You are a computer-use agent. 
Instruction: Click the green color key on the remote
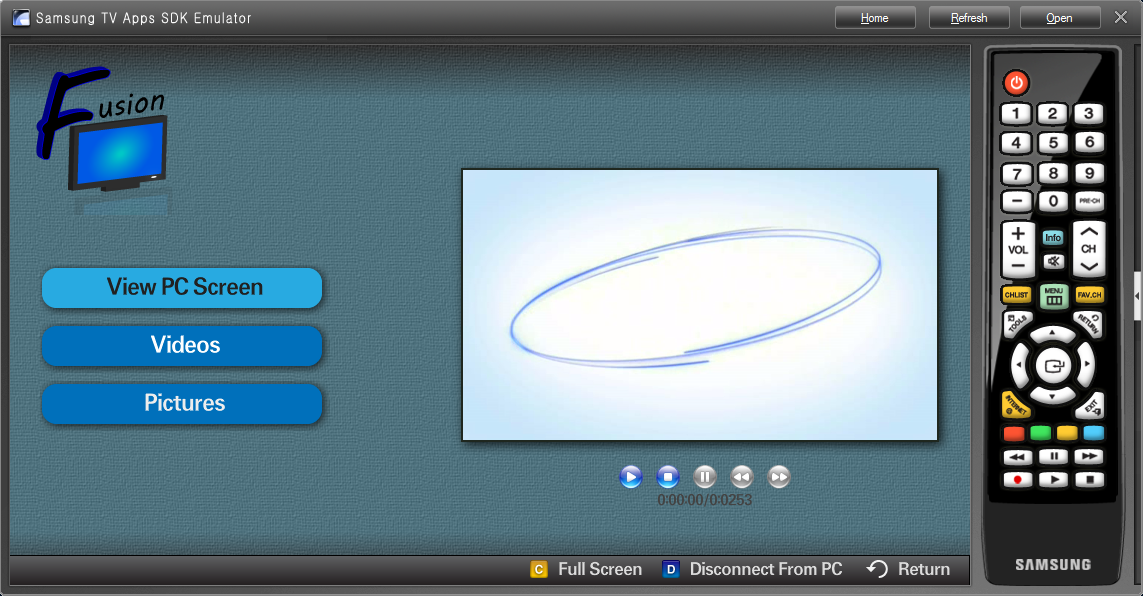(x=1040, y=434)
